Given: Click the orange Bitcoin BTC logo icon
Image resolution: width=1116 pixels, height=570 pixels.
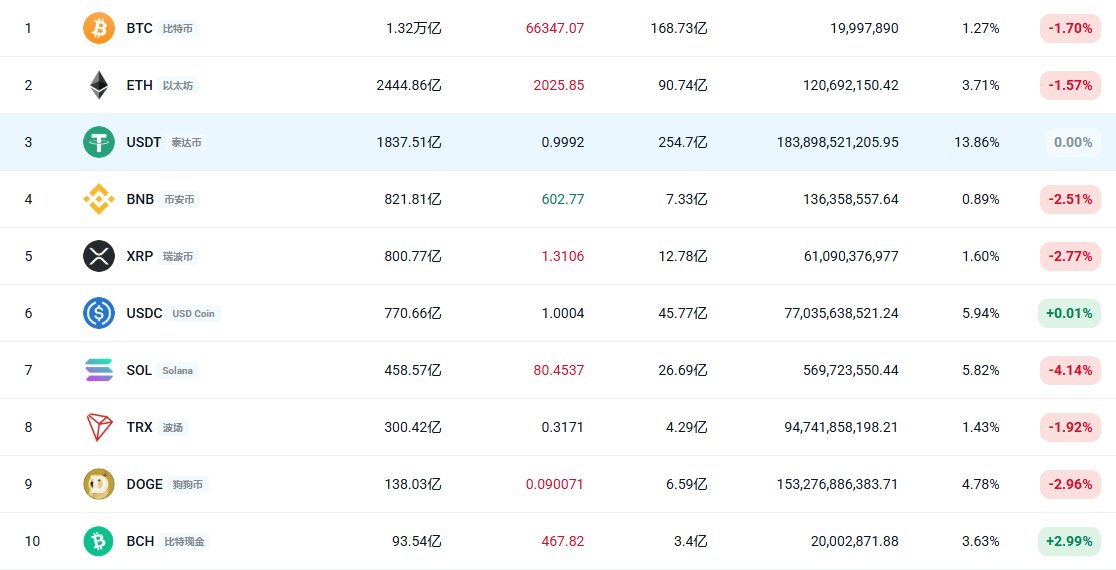Looking at the screenshot, I should (x=98, y=28).
